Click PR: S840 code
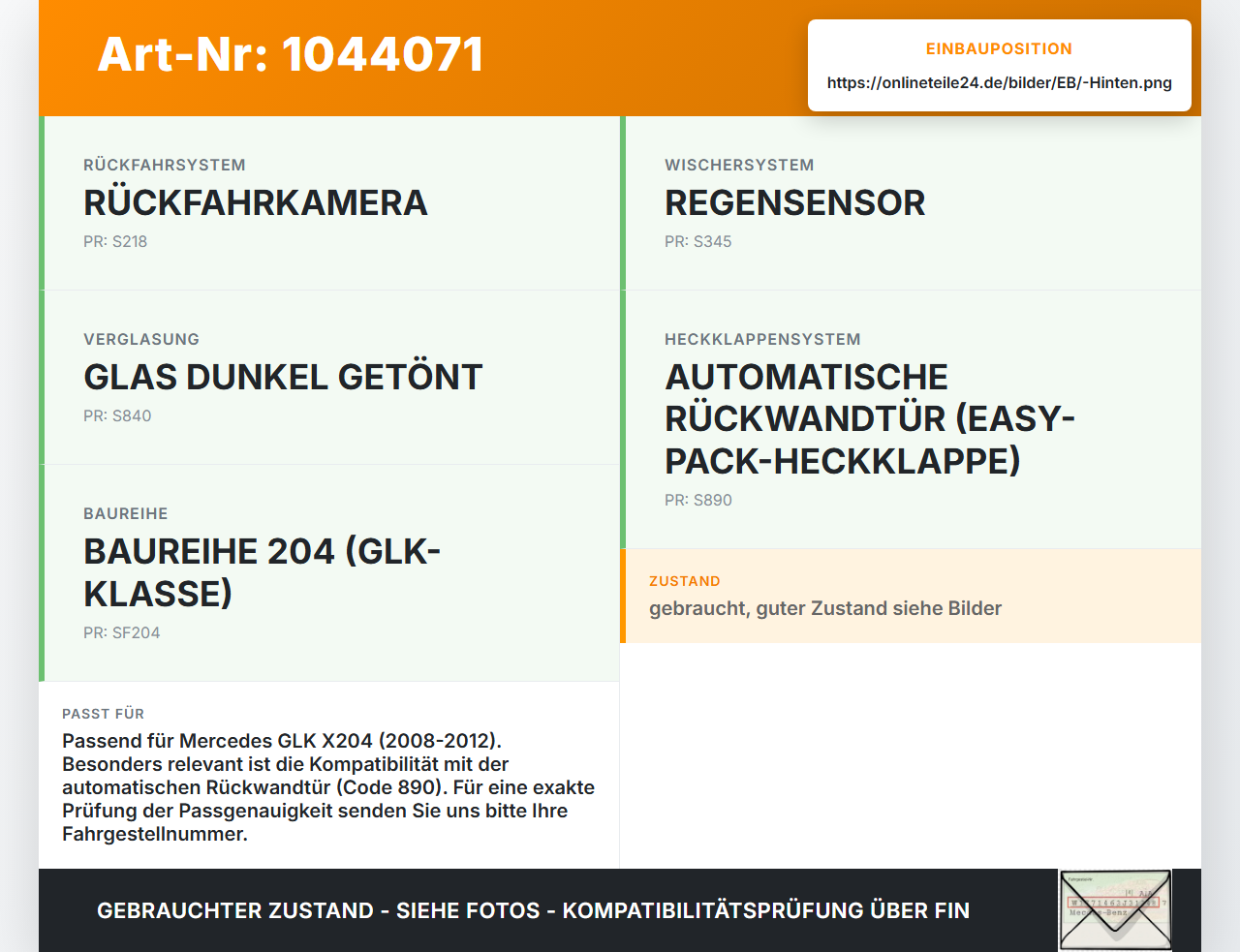1240x952 pixels. click(117, 415)
